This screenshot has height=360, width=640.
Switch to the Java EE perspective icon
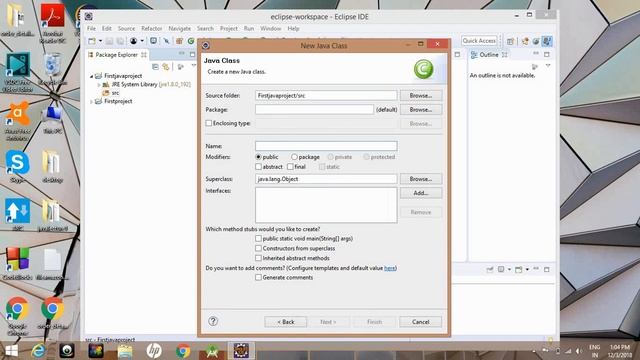[525, 41]
